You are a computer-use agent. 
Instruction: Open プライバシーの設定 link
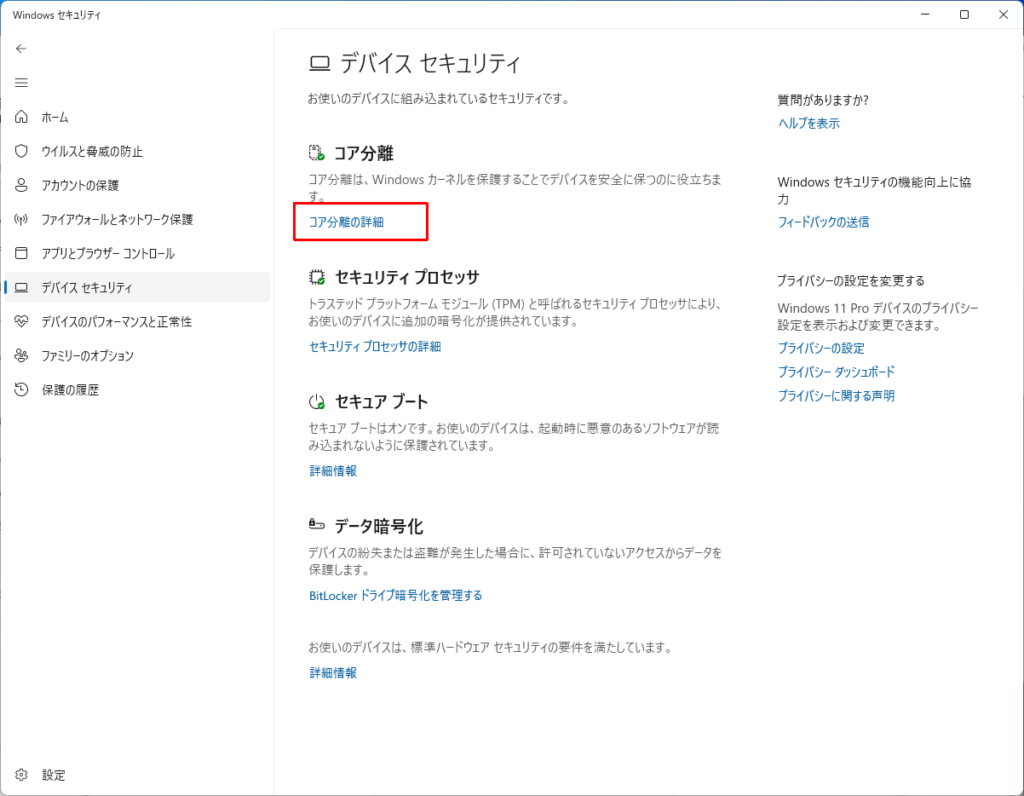click(821, 348)
